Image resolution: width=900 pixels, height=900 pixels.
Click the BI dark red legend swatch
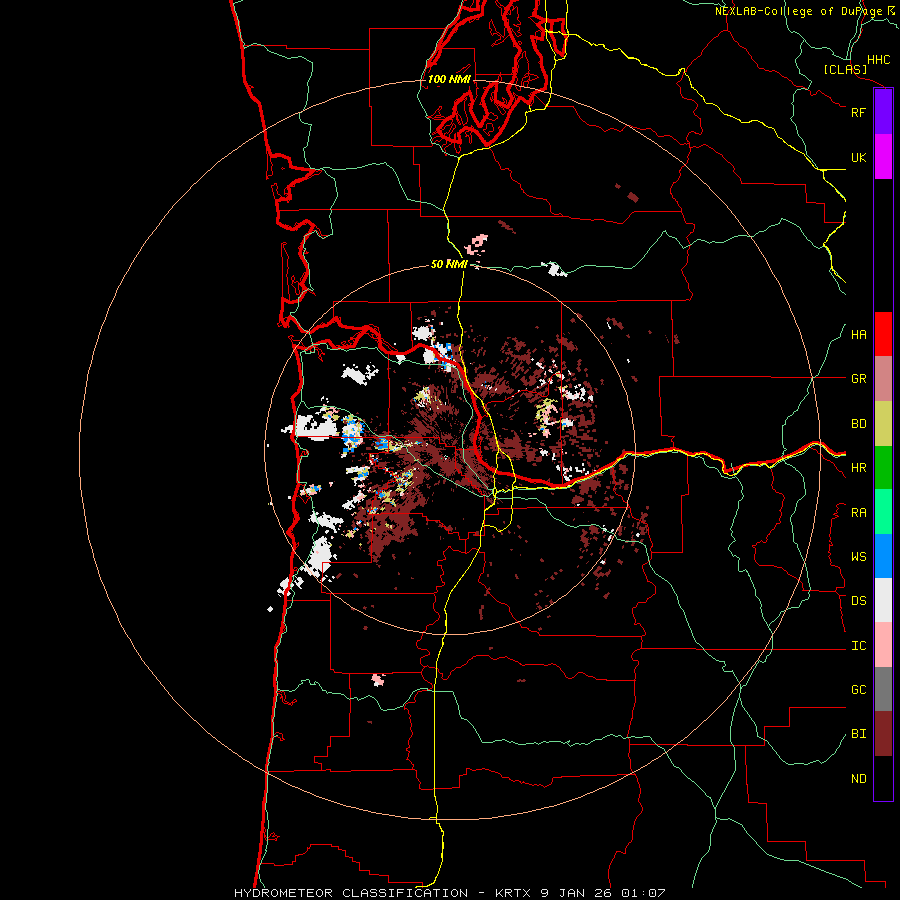(x=883, y=734)
